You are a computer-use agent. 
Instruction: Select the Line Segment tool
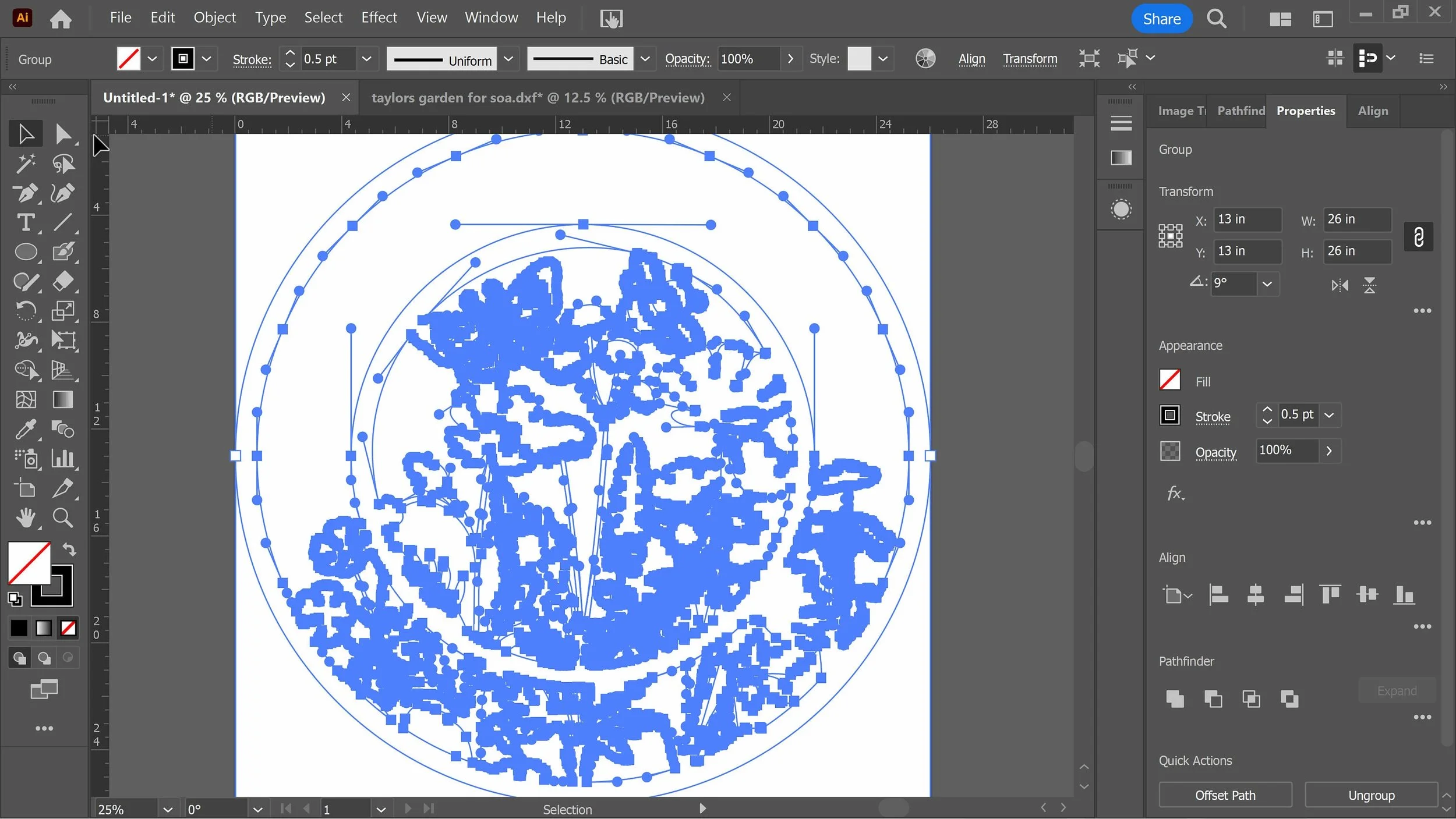[62, 222]
